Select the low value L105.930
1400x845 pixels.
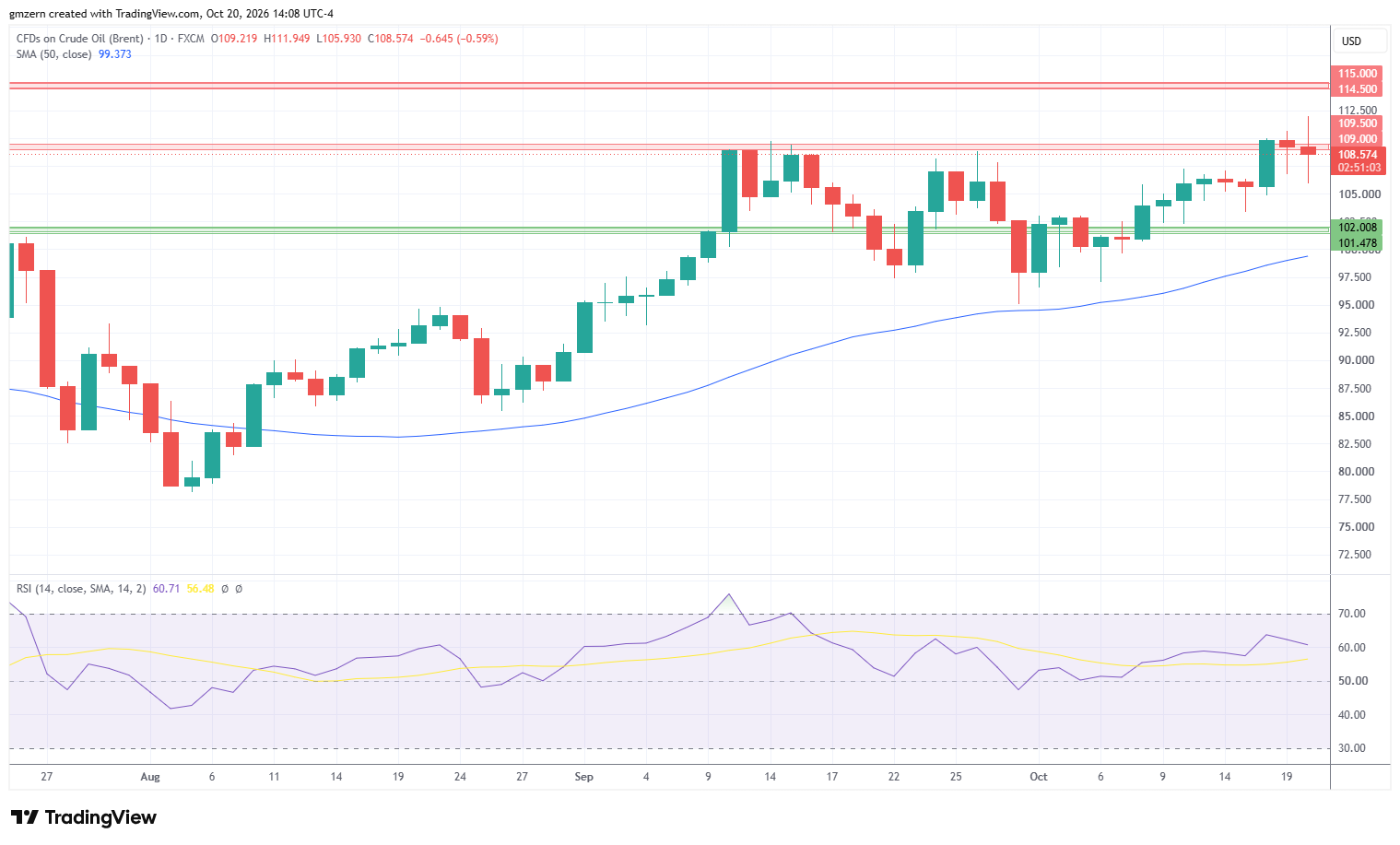(338, 39)
